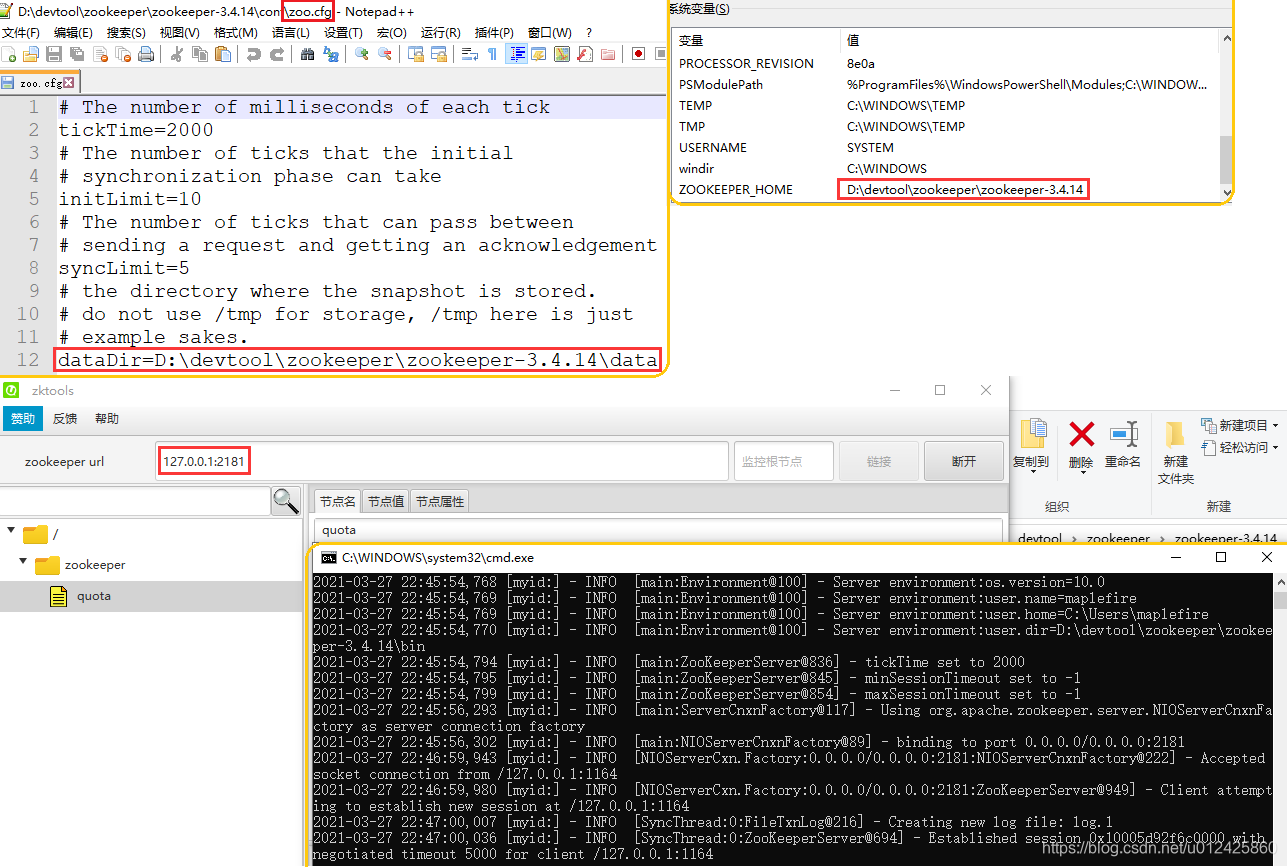Click the Document Map icon in toolbar
The image size is (1287, 867).
(562, 54)
